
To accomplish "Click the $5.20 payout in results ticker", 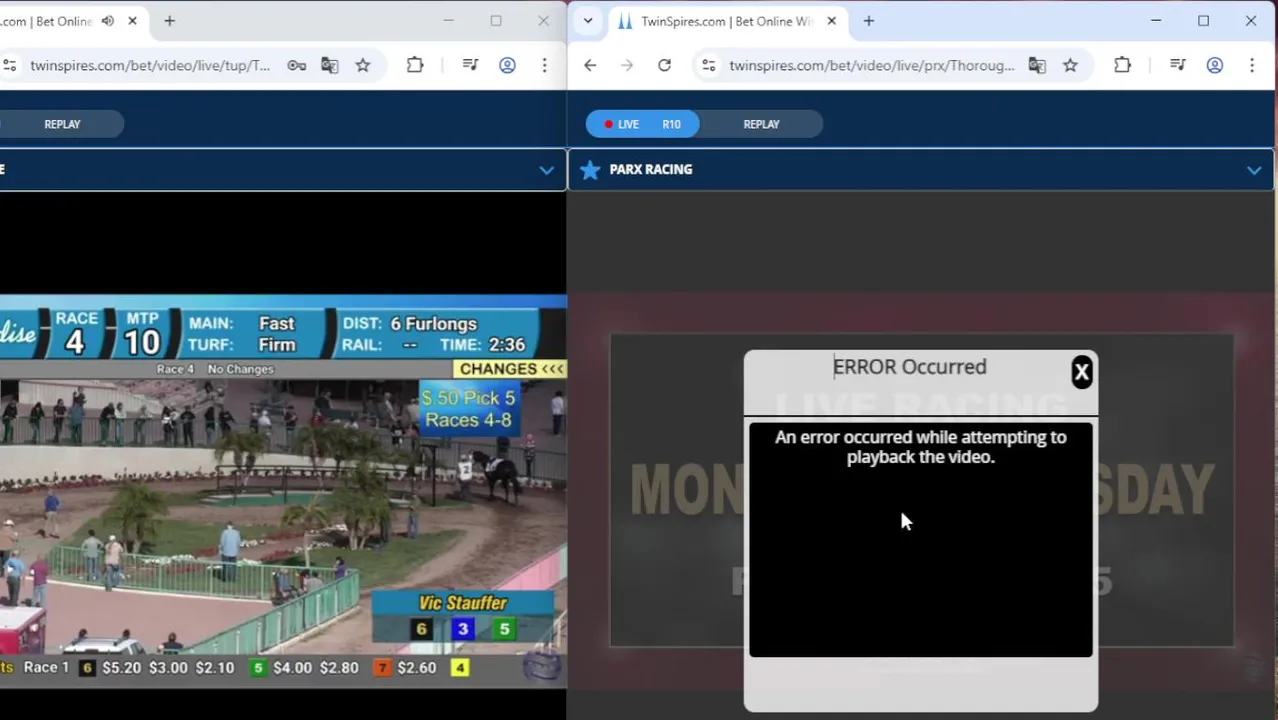I will click(122, 668).
